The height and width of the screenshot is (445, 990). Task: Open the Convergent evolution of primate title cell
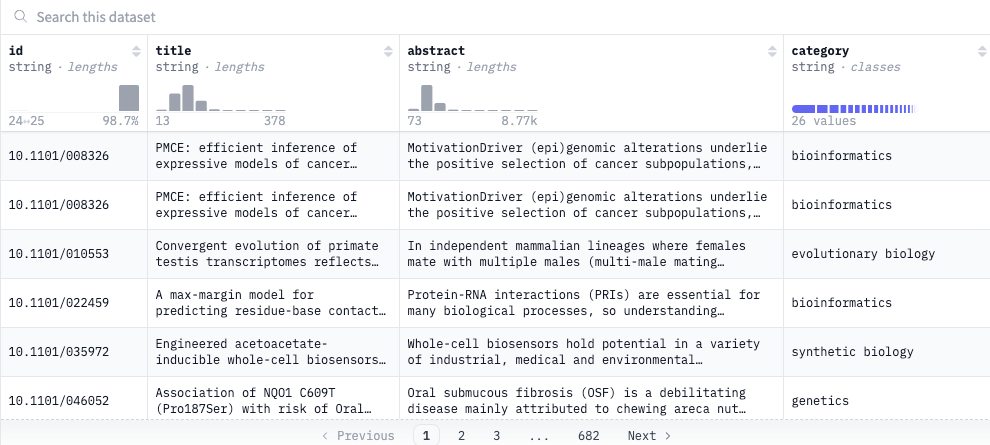273,254
